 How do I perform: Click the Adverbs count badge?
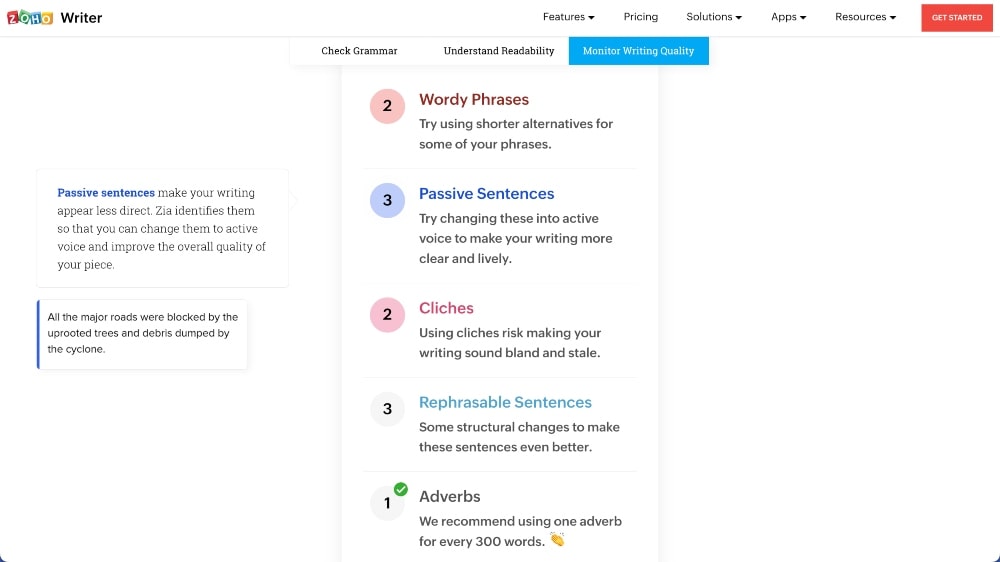(x=387, y=503)
